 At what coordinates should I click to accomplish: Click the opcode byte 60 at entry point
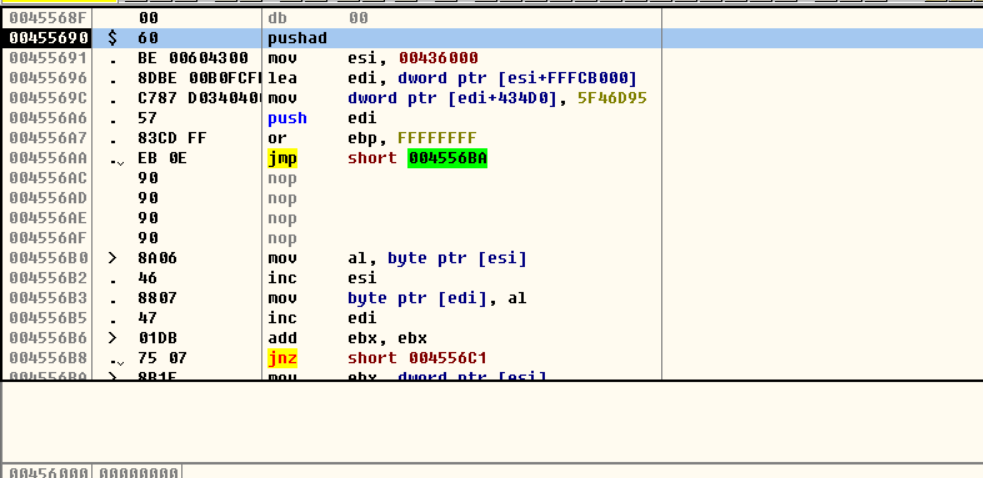pyautogui.click(x=148, y=38)
